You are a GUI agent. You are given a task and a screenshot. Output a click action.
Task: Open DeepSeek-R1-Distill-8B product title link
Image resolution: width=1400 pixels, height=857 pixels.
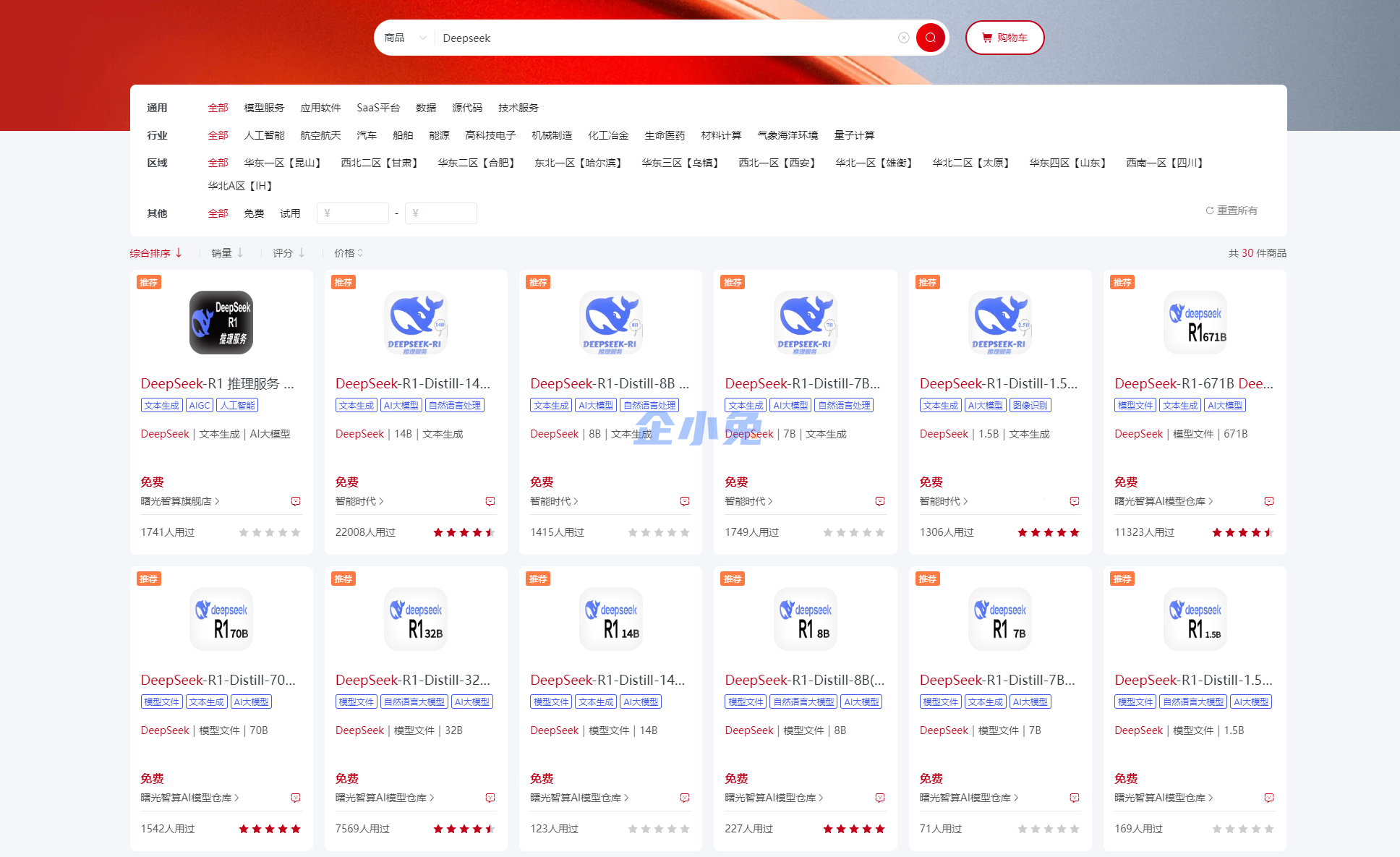[610, 383]
